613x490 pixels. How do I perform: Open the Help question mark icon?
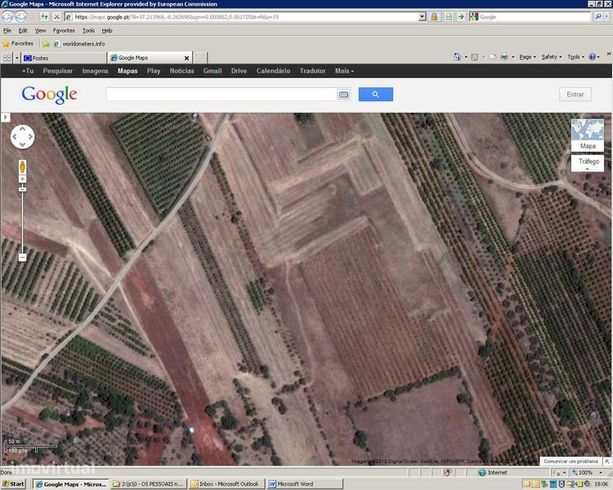[592, 57]
